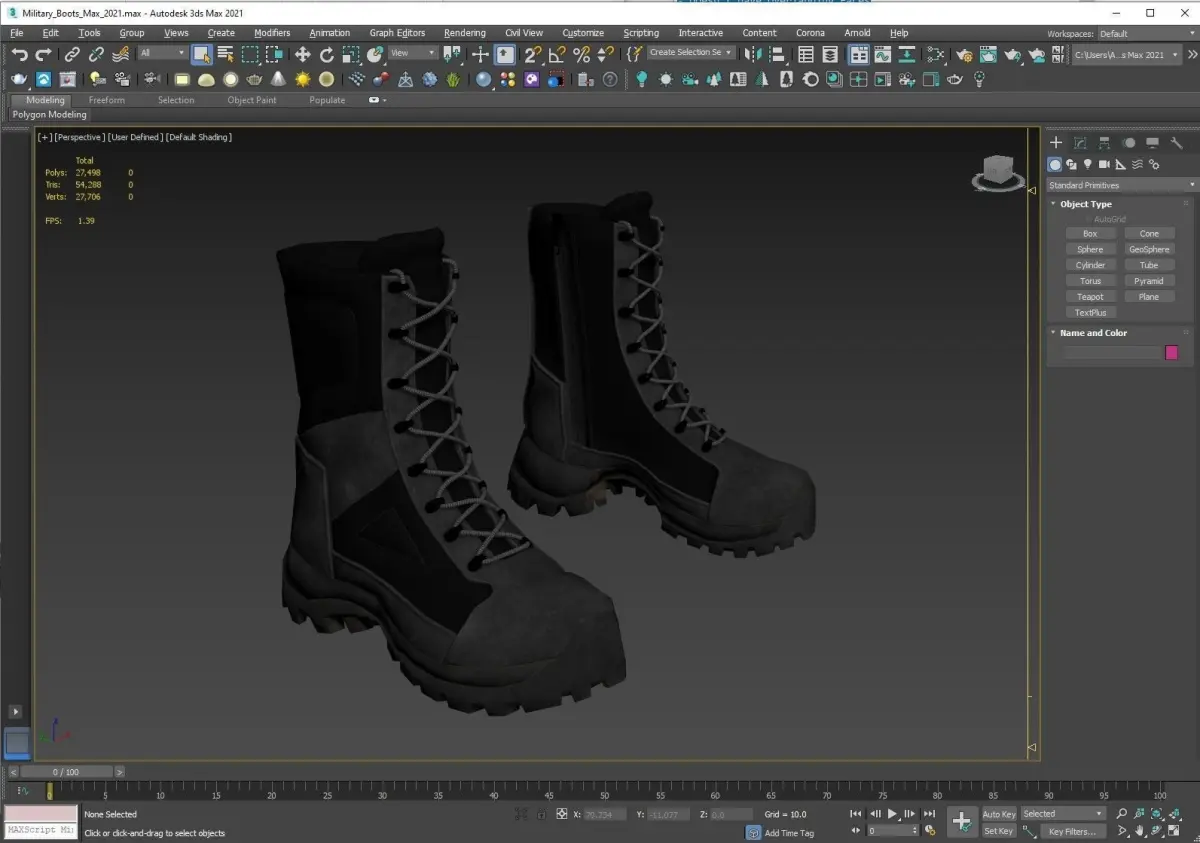The height and width of the screenshot is (843, 1200).
Task: Open the Scene Explorer icon
Action: tap(806, 54)
